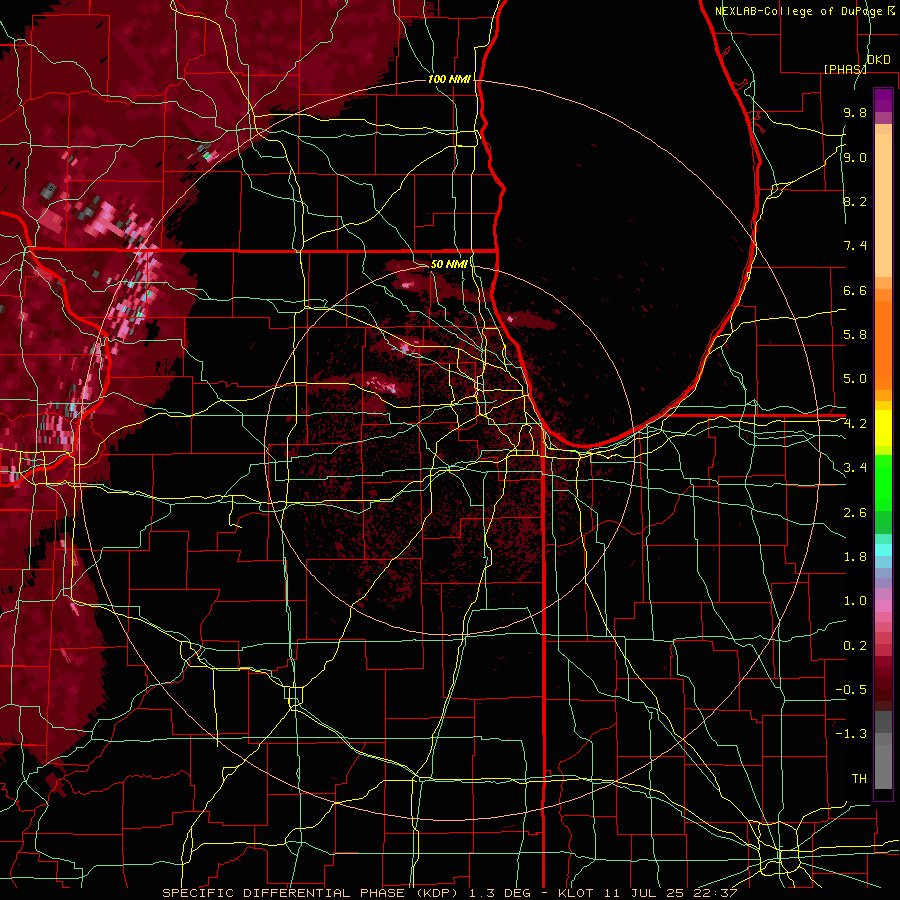Click the yellow segment of the color bar

[883, 428]
